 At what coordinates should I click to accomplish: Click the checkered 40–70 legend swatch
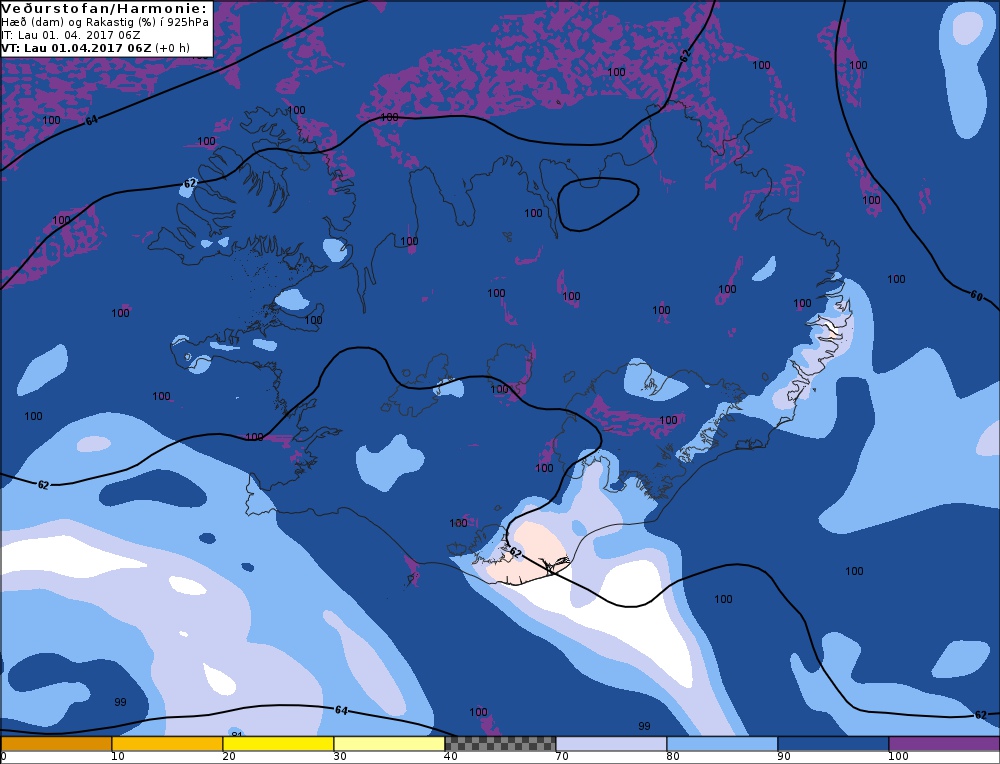(500, 744)
